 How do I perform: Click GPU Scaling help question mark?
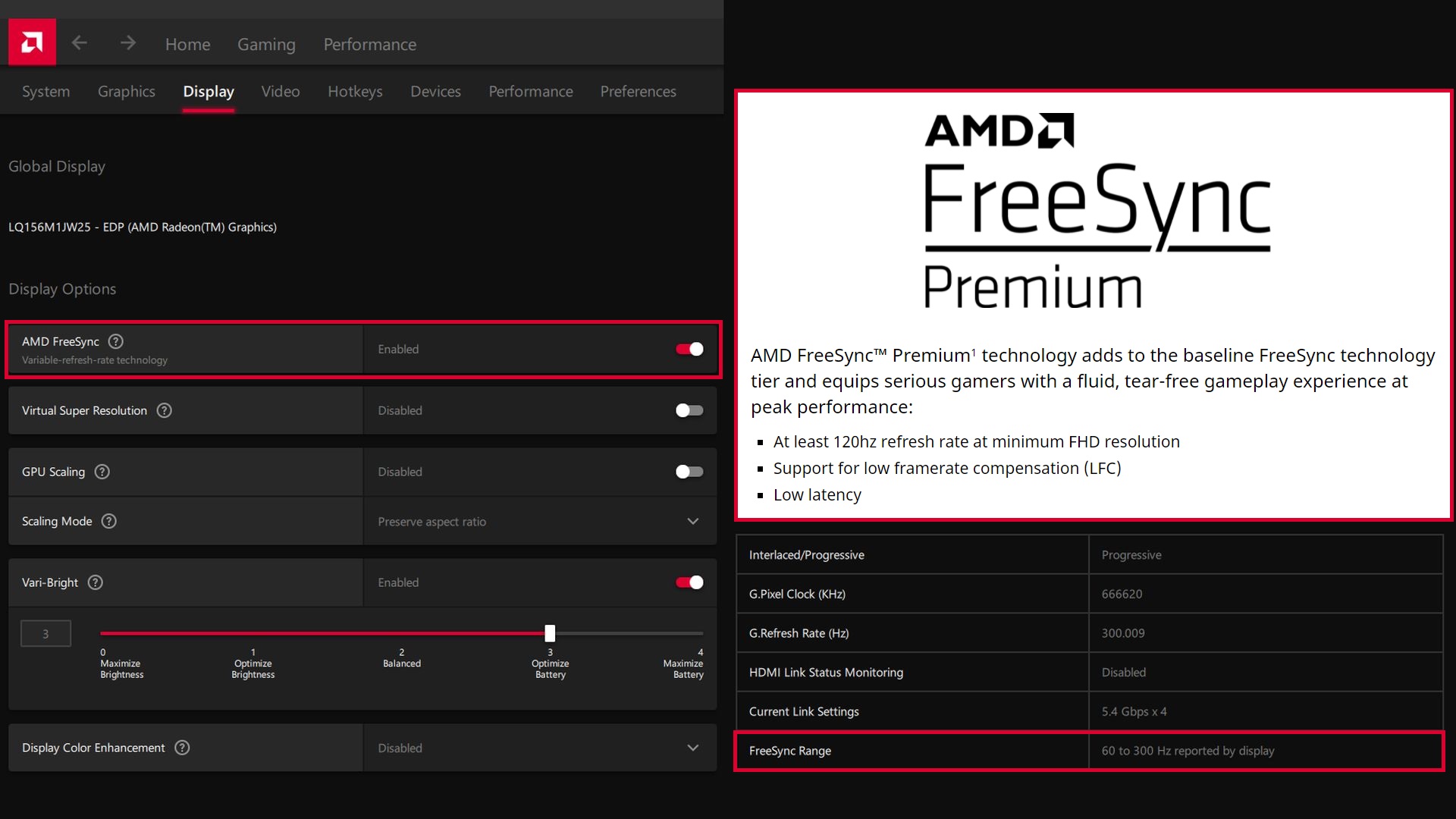[x=102, y=472]
